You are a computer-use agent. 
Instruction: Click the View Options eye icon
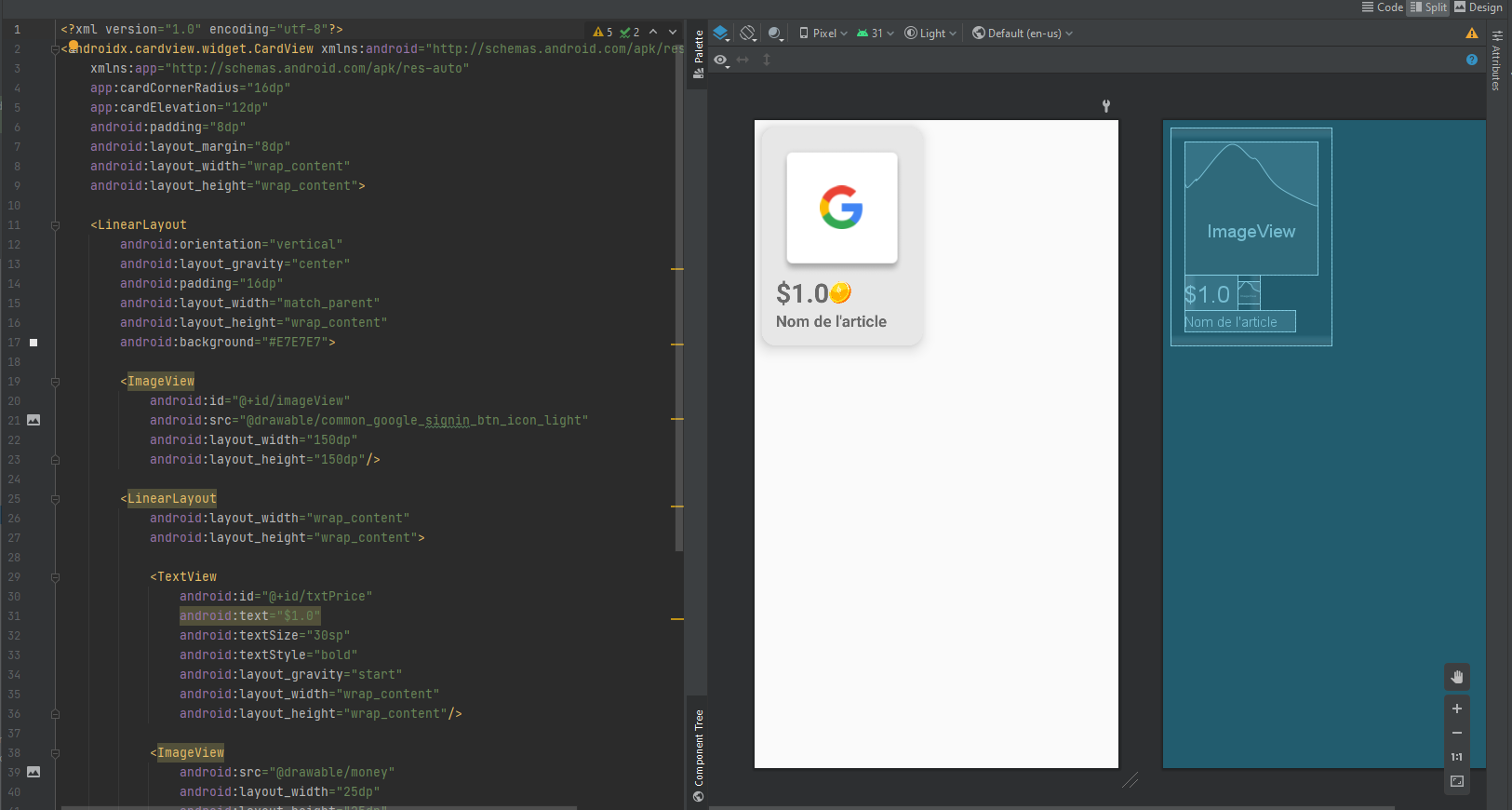click(x=721, y=60)
